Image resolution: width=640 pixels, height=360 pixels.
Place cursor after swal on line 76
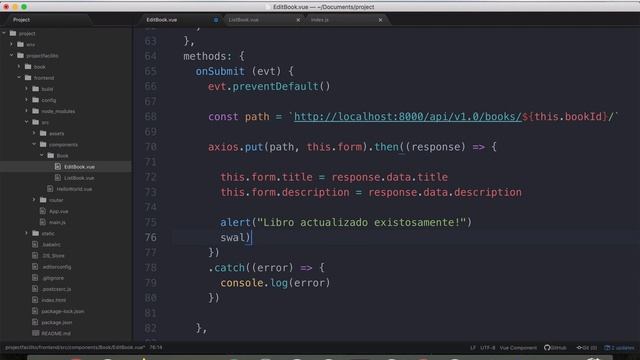click(244, 237)
